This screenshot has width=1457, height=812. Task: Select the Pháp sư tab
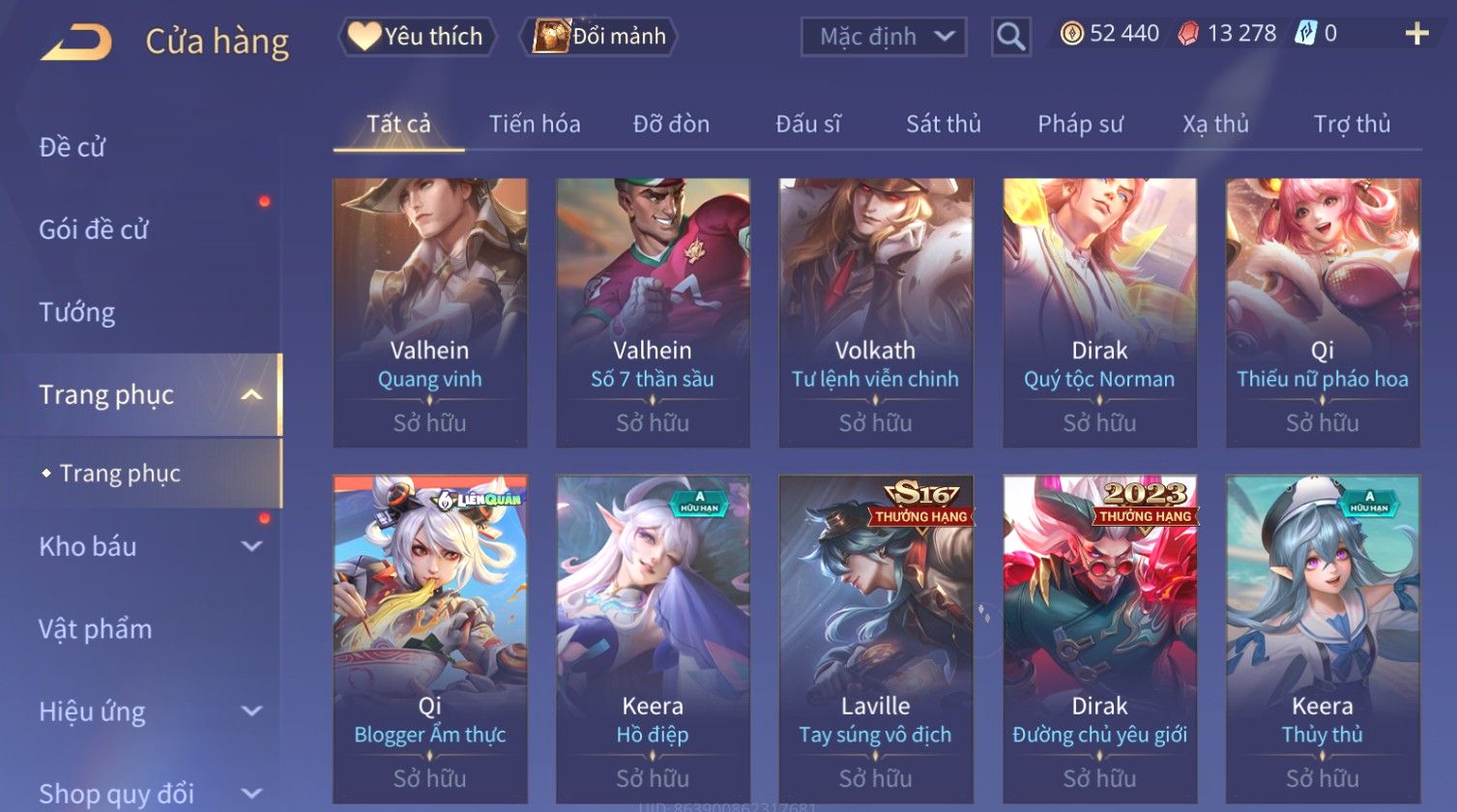click(x=1080, y=124)
